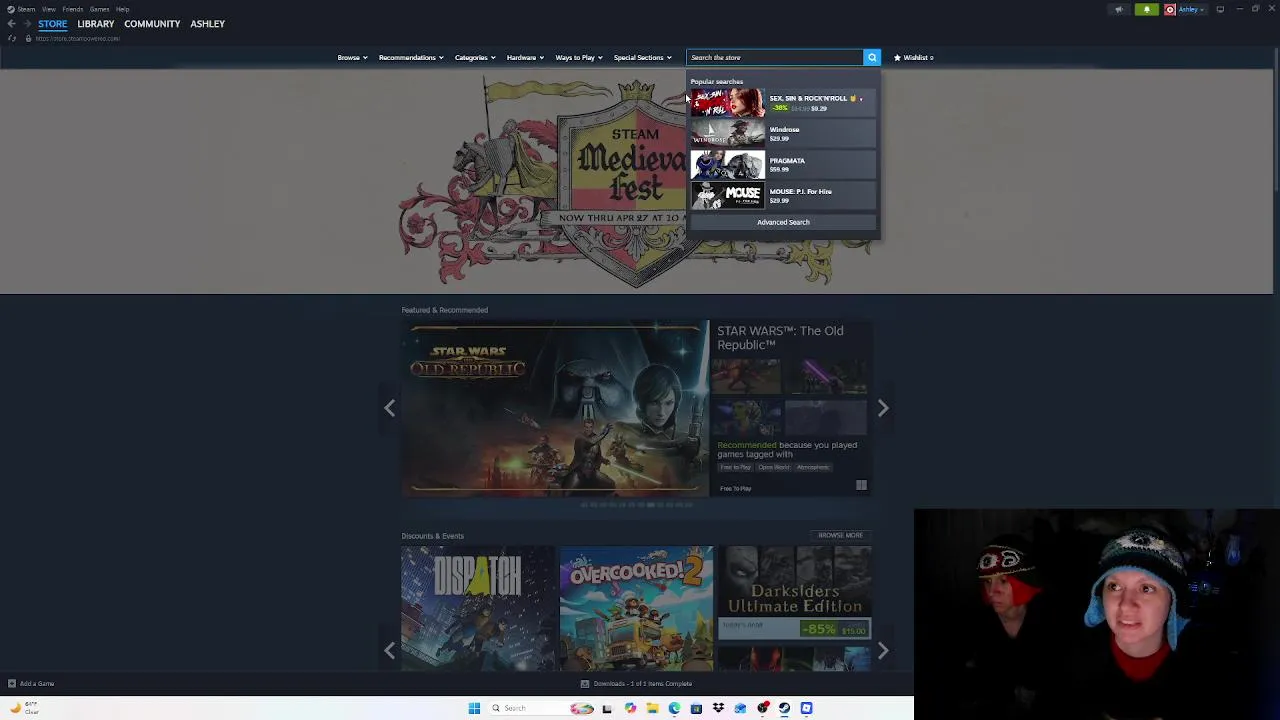Go forward with the navigation forward arrow
The image size is (1280, 720).
[x=27, y=23]
